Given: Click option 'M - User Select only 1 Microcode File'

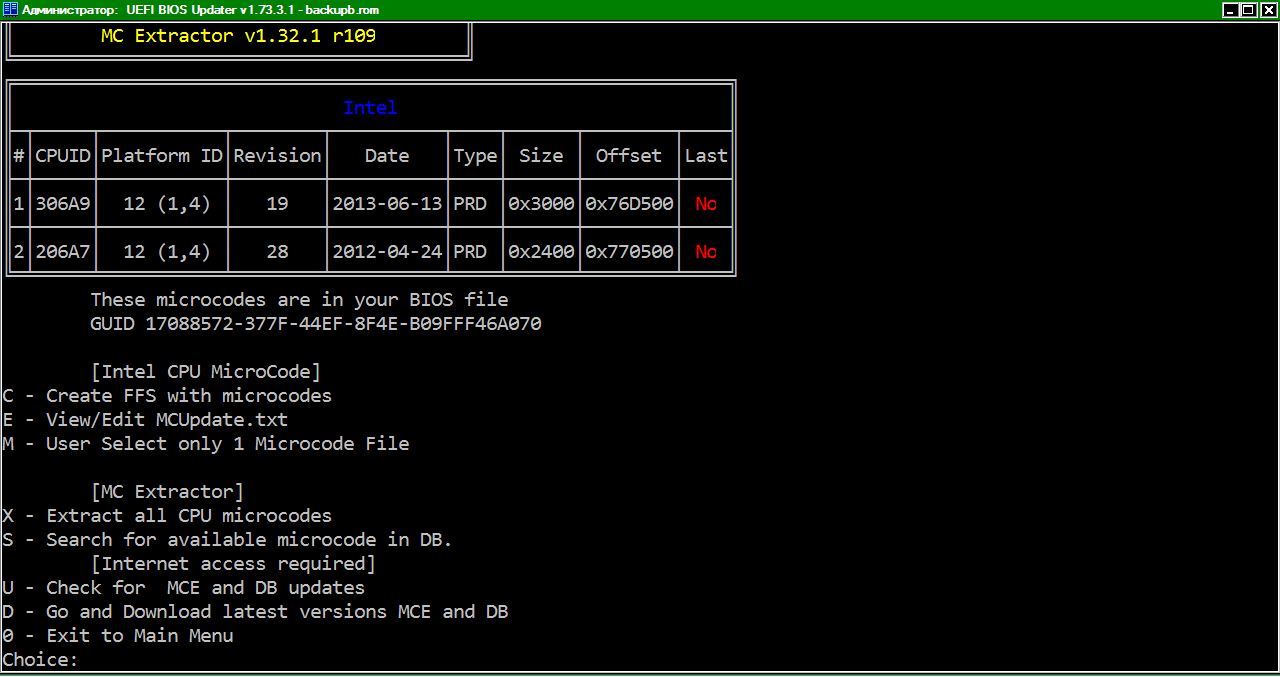Looking at the screenshot, I should (206, 444).
